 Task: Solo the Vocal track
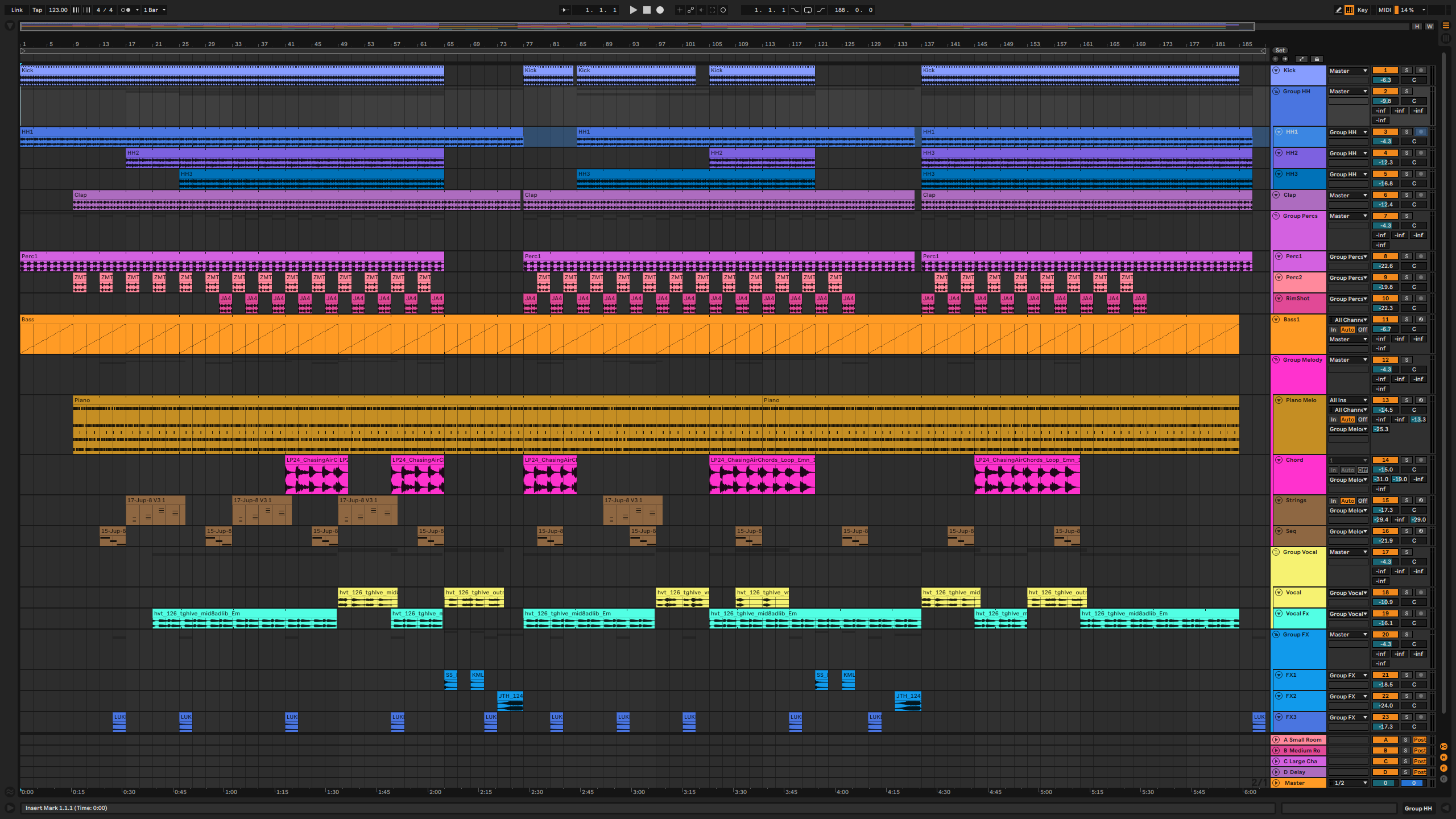pyautogui.click(x=1407, y=593)
